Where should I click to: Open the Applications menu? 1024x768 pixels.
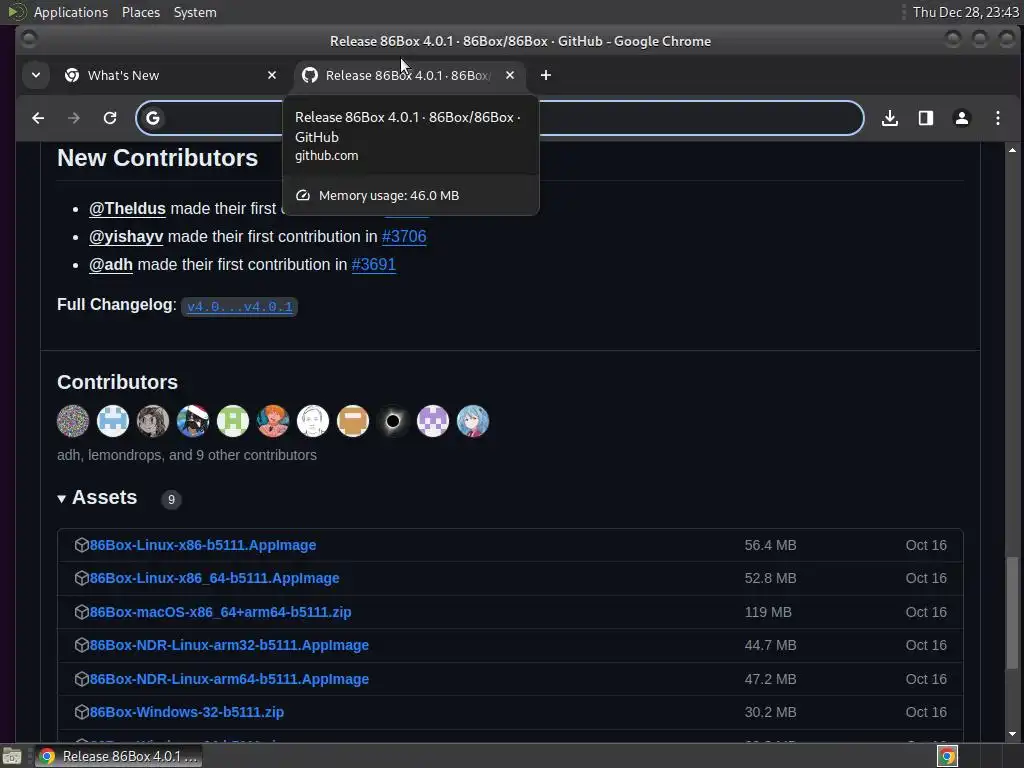(x=71, y=12)
